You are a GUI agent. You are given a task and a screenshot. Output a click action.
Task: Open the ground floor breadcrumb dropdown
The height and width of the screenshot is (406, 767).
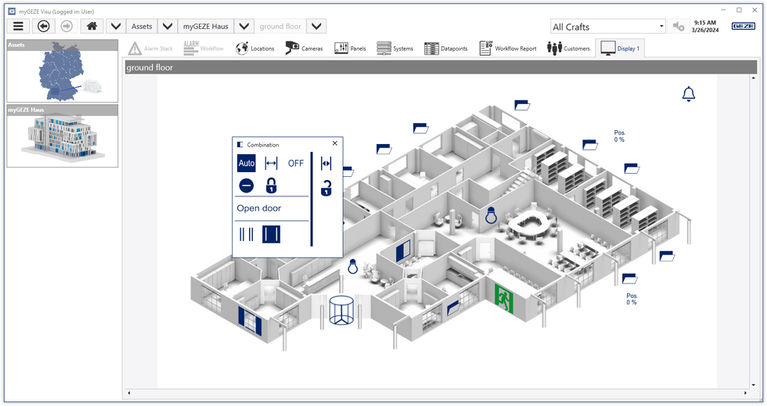coord(316,26)
